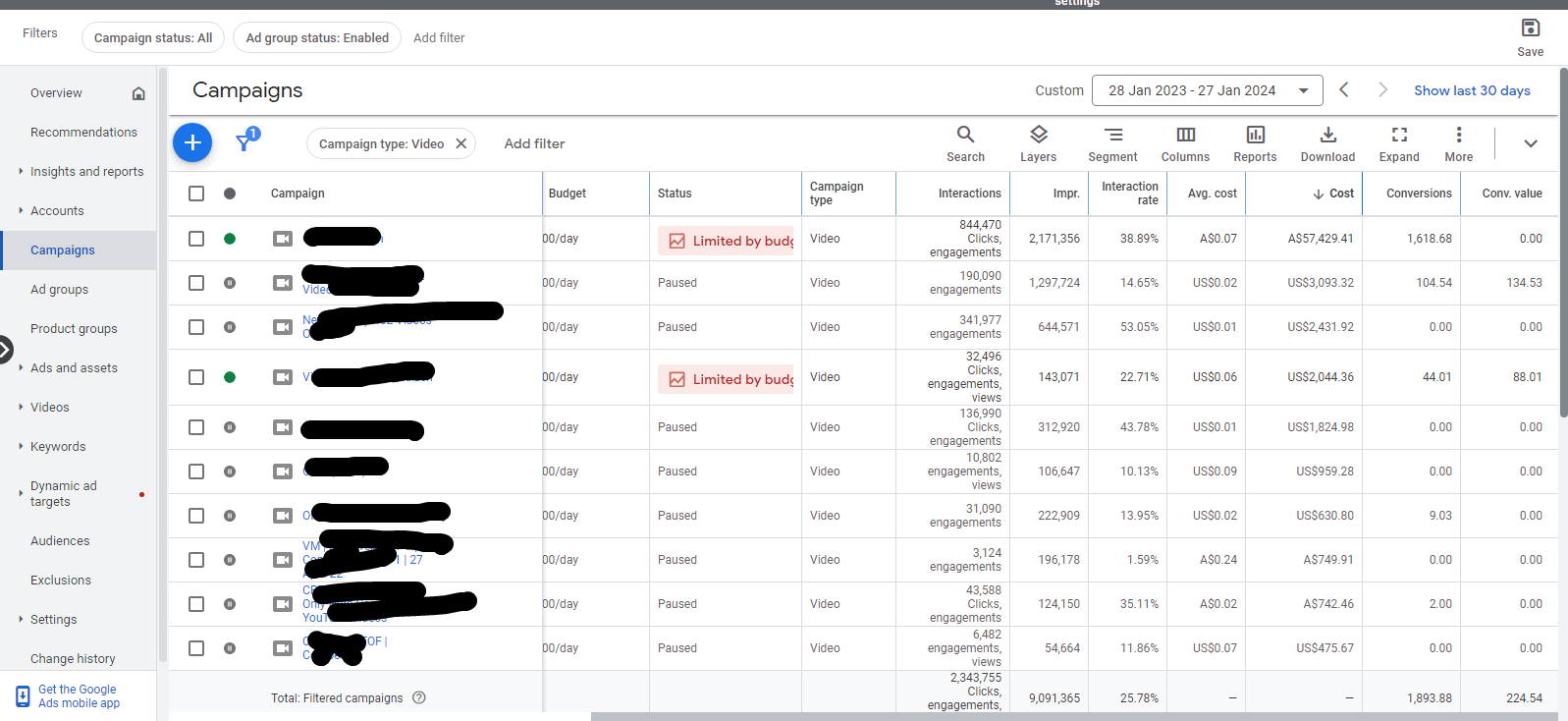The image size is (1568, 721).
Task: Tick the select-all campaigns header checkbox
Action: [196, 194]
